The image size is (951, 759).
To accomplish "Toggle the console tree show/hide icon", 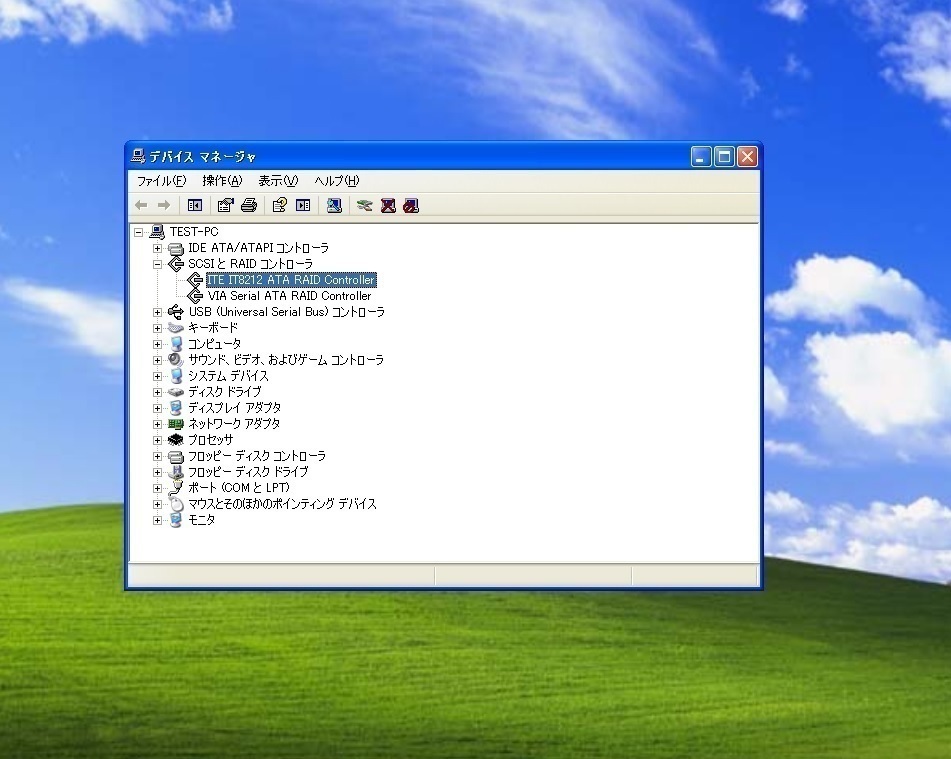I will pos(195,206).
